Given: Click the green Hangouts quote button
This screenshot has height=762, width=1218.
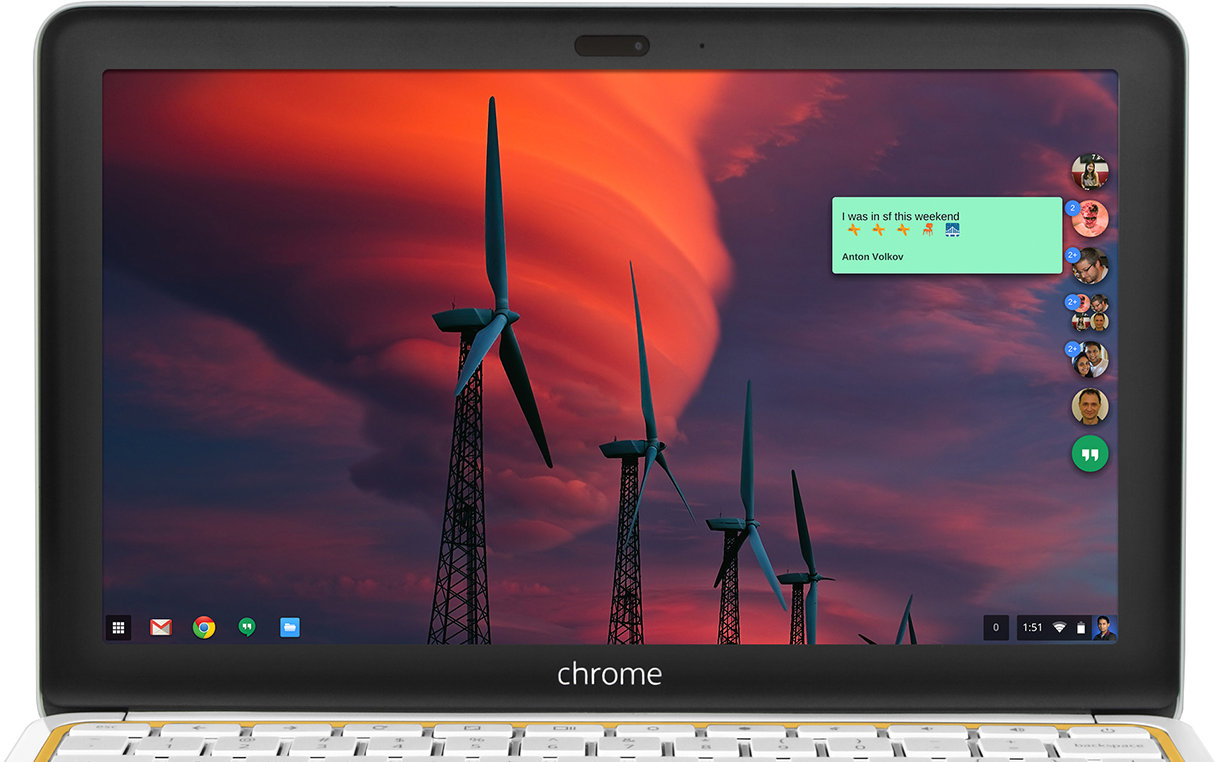Looking at the screenshot, I should click(1090, 454).
